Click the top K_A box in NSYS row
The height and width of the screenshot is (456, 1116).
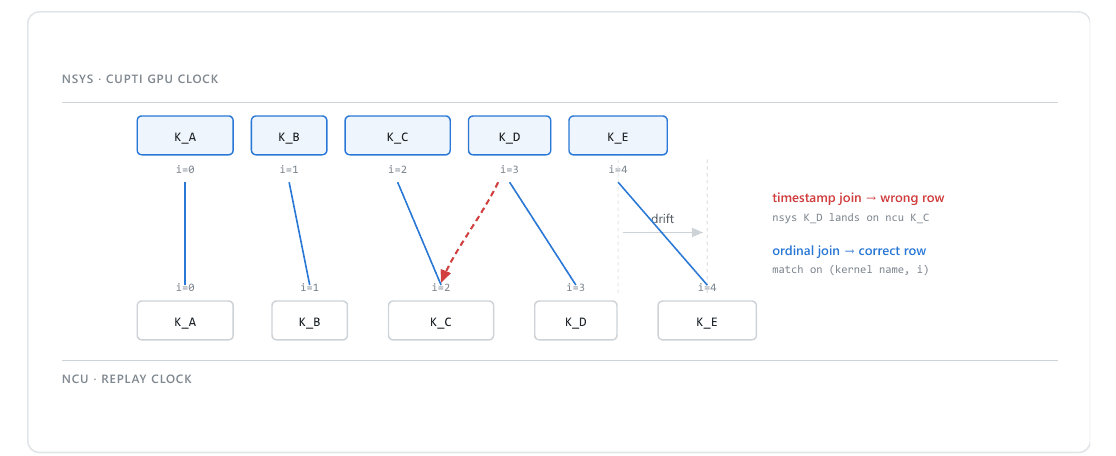(185, 135)
